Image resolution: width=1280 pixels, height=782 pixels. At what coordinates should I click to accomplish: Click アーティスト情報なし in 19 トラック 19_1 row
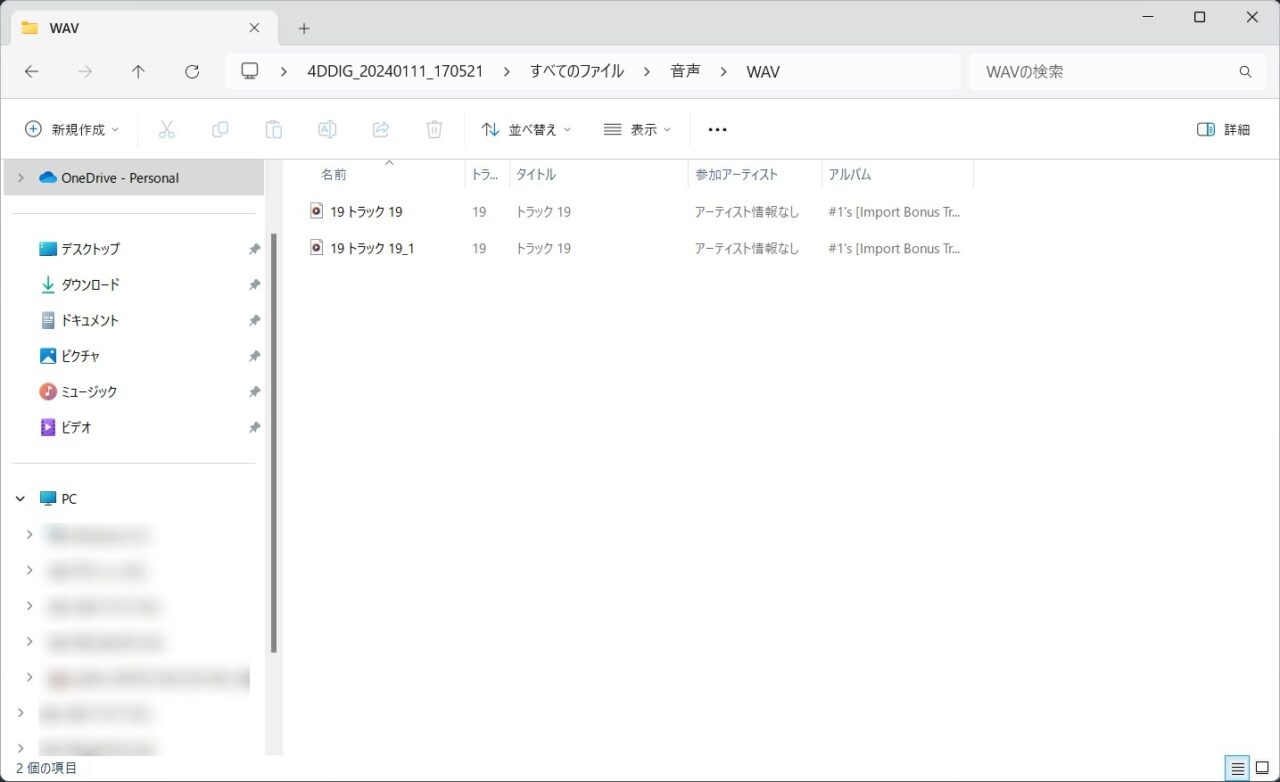point(747,248)
